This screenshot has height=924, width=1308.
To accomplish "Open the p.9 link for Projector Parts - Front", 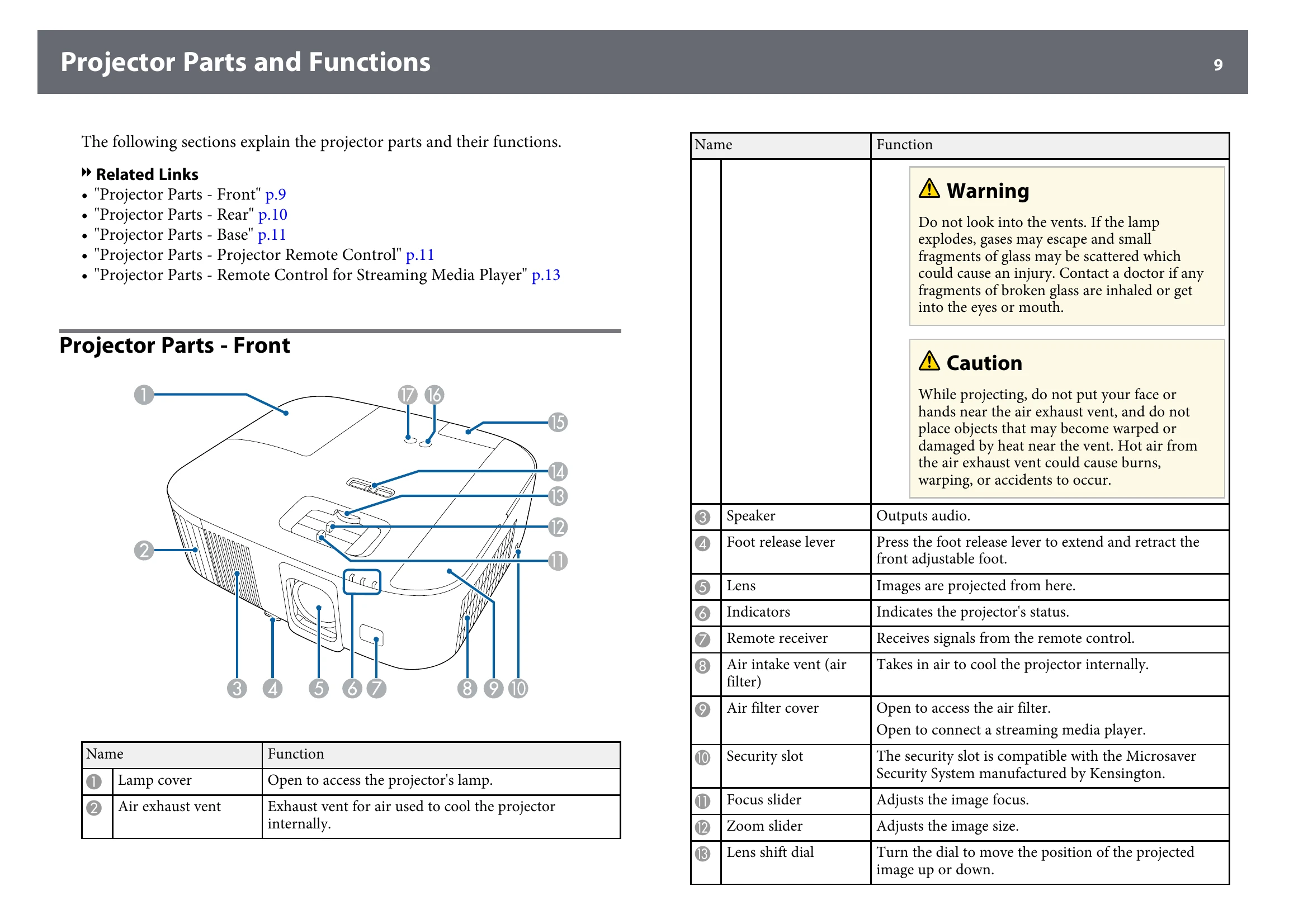I will click(x=276, y=195).
